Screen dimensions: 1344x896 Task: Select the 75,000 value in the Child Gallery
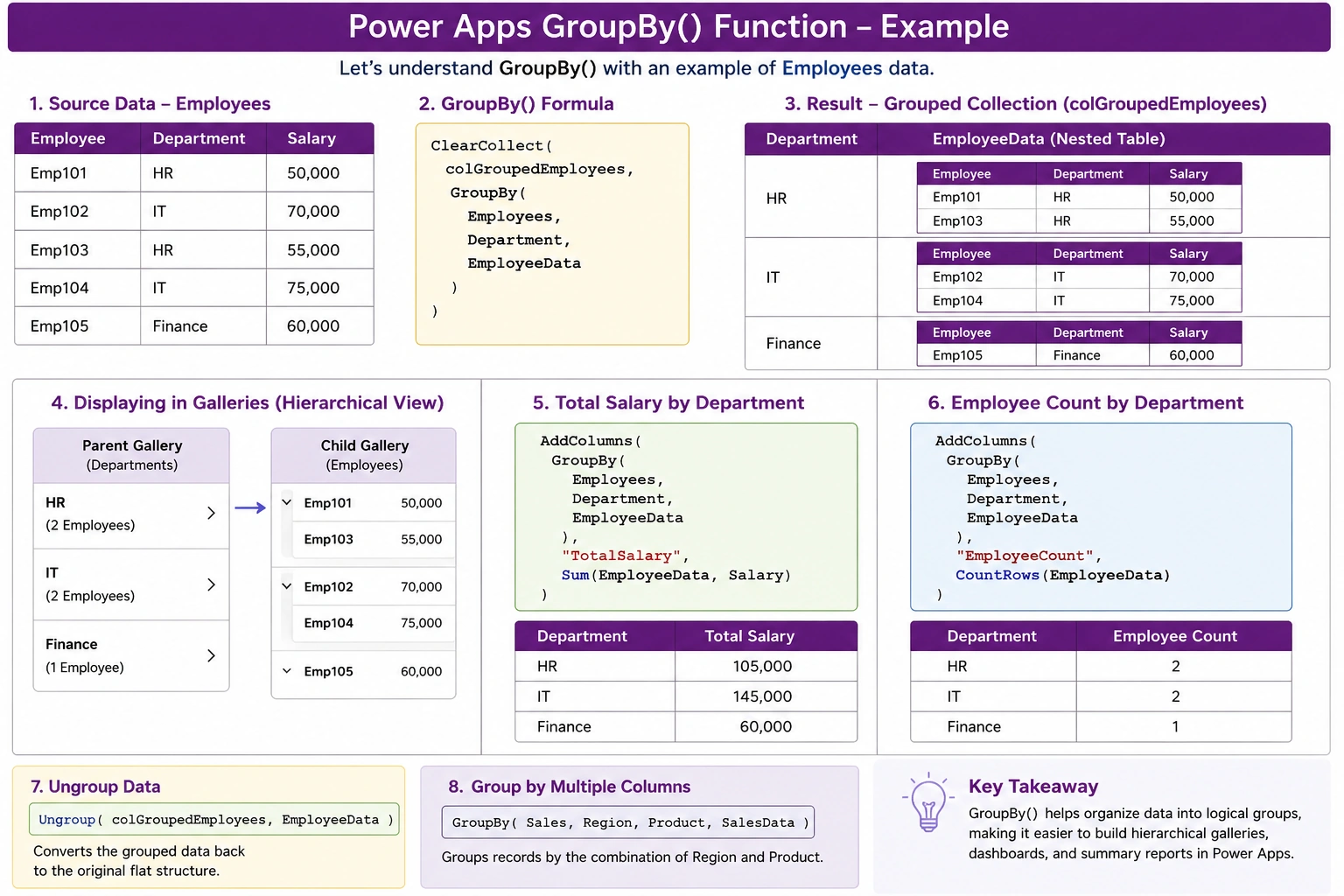coord(421,623)
